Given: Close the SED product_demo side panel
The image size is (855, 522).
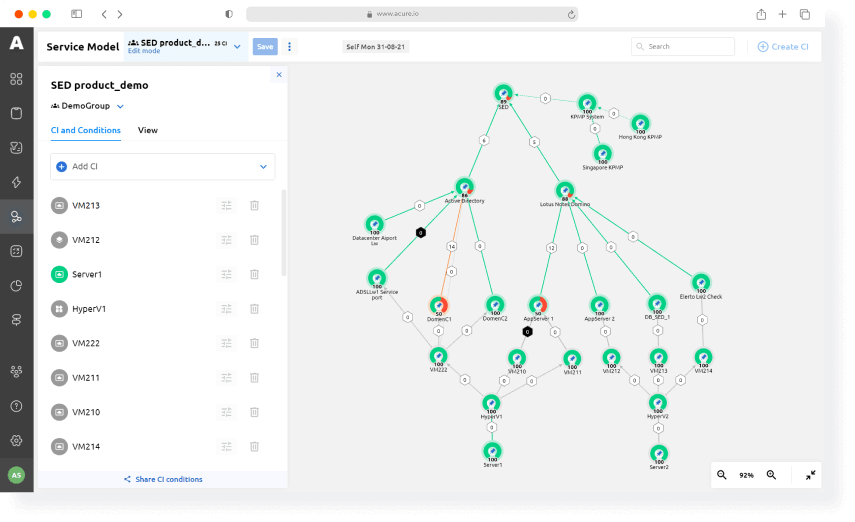Looking at the screenshot, I should pos(279,75).
